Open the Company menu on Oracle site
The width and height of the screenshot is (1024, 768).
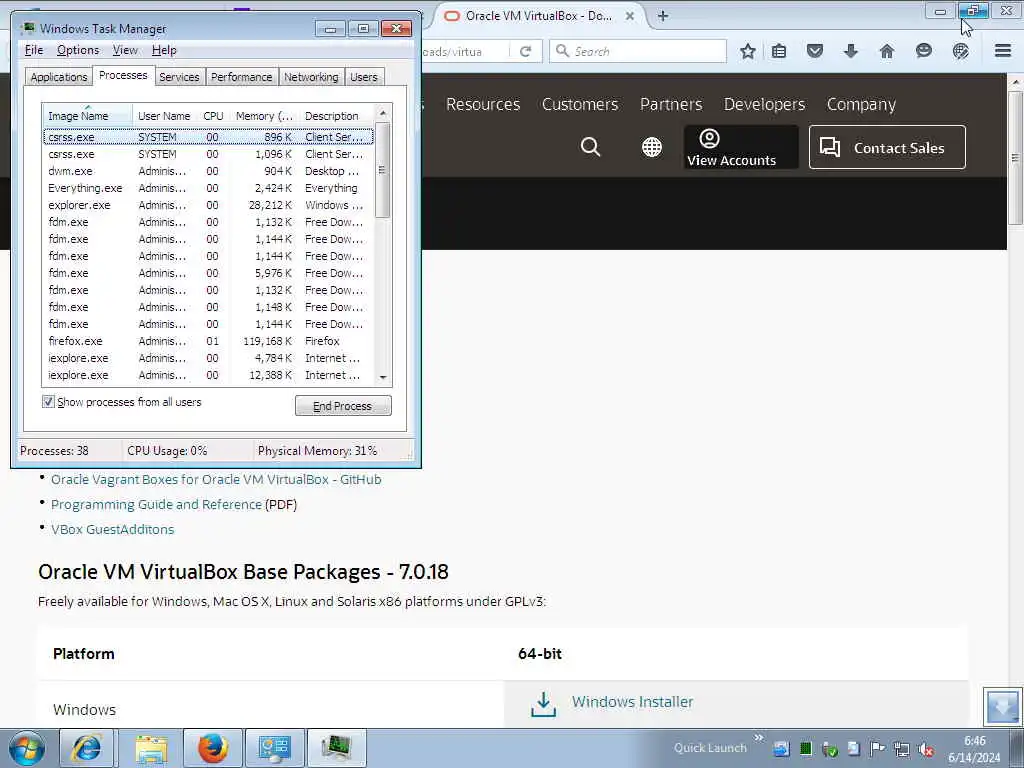point(861,104)
